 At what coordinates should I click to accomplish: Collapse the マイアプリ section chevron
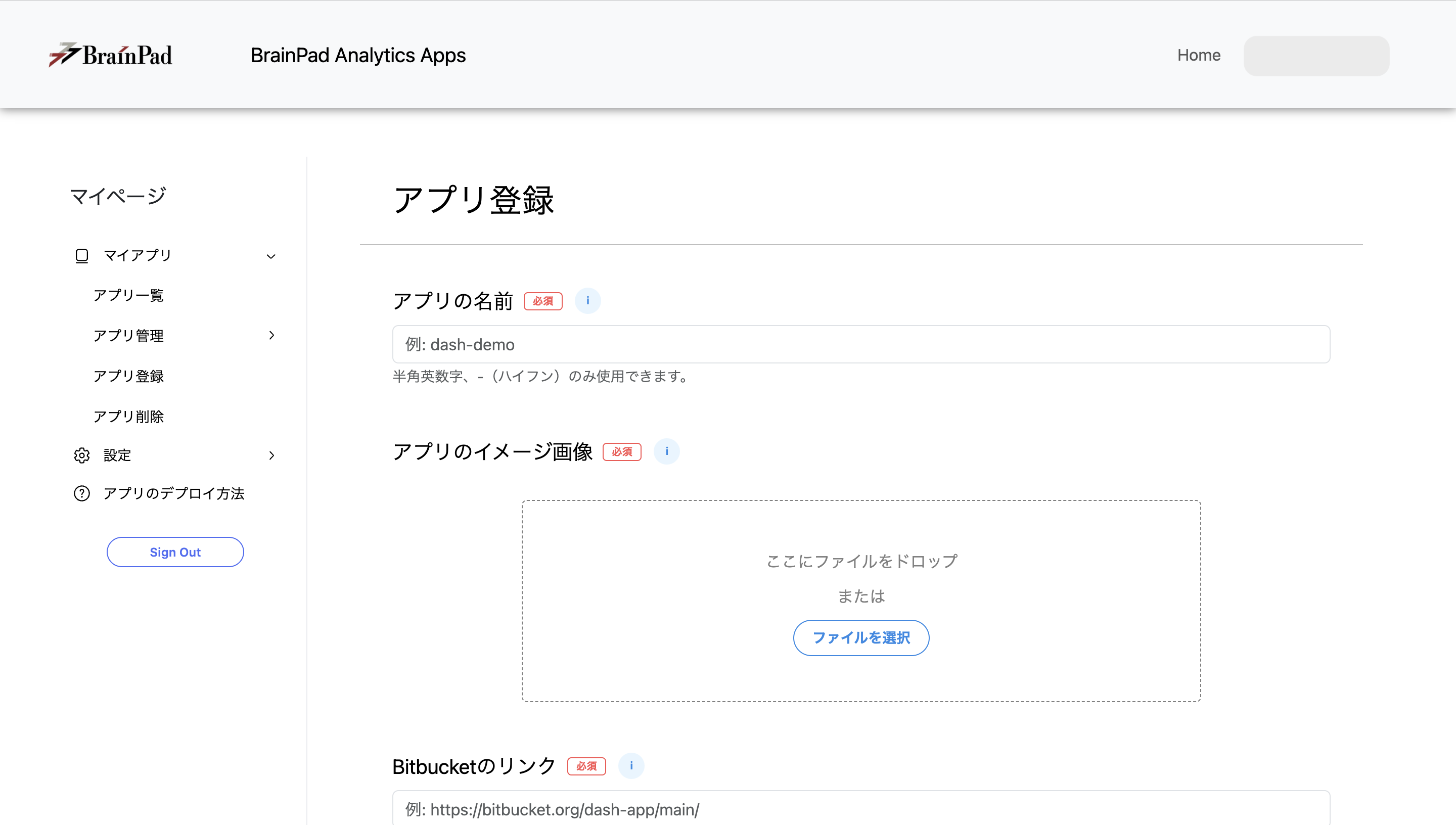[x=271, y=256]
